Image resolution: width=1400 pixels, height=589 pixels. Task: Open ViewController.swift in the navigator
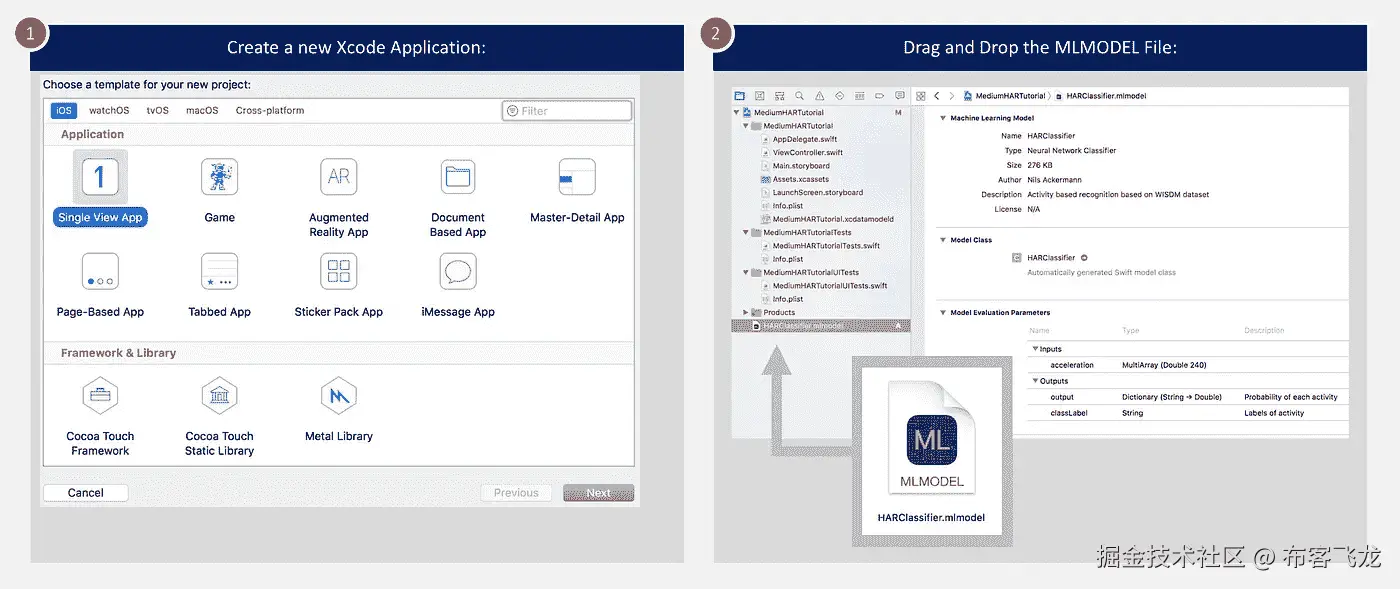click(x=807, y=152)
